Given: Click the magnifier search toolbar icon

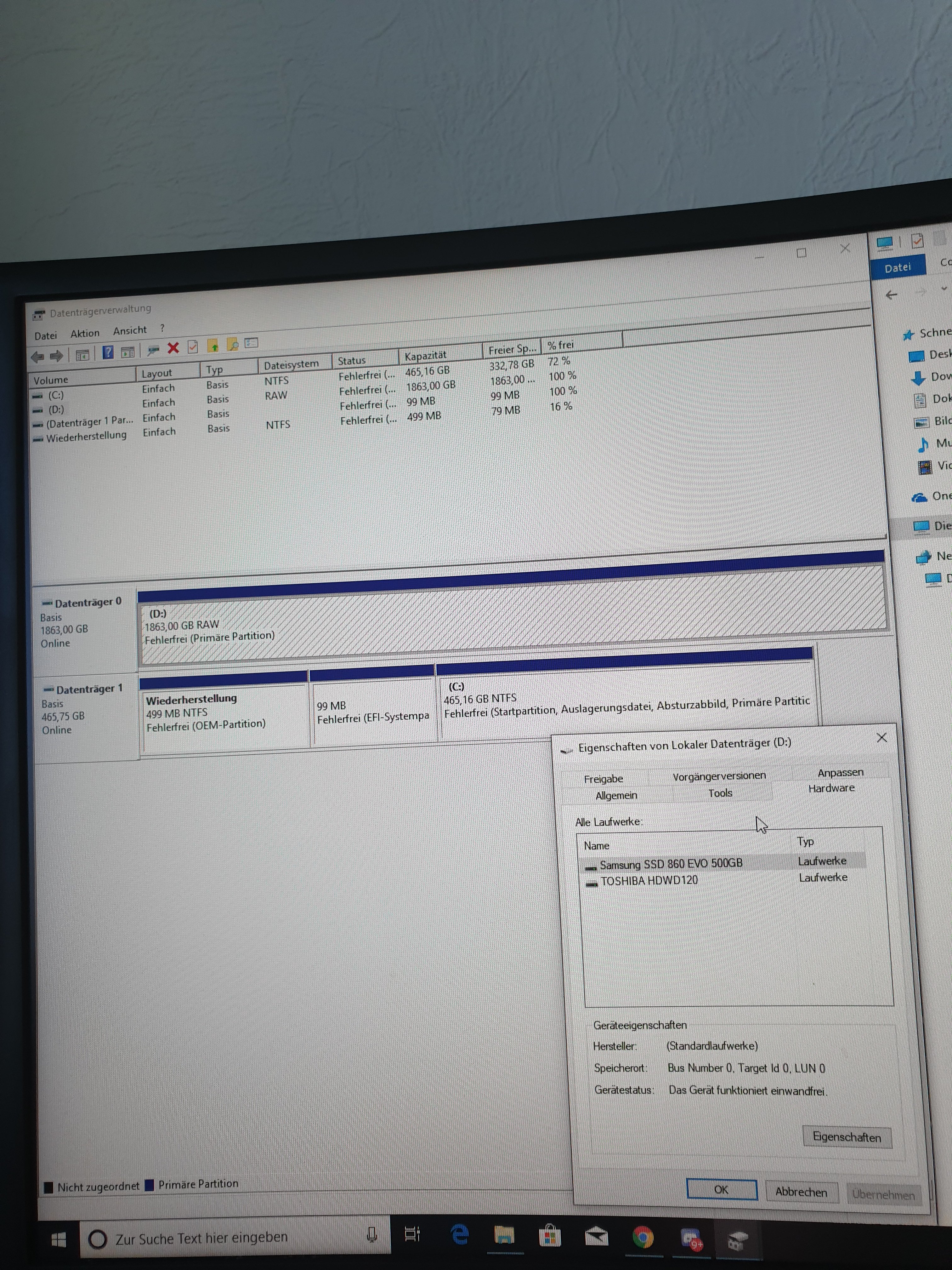Looking at the screenshot, I should point(232,345).
